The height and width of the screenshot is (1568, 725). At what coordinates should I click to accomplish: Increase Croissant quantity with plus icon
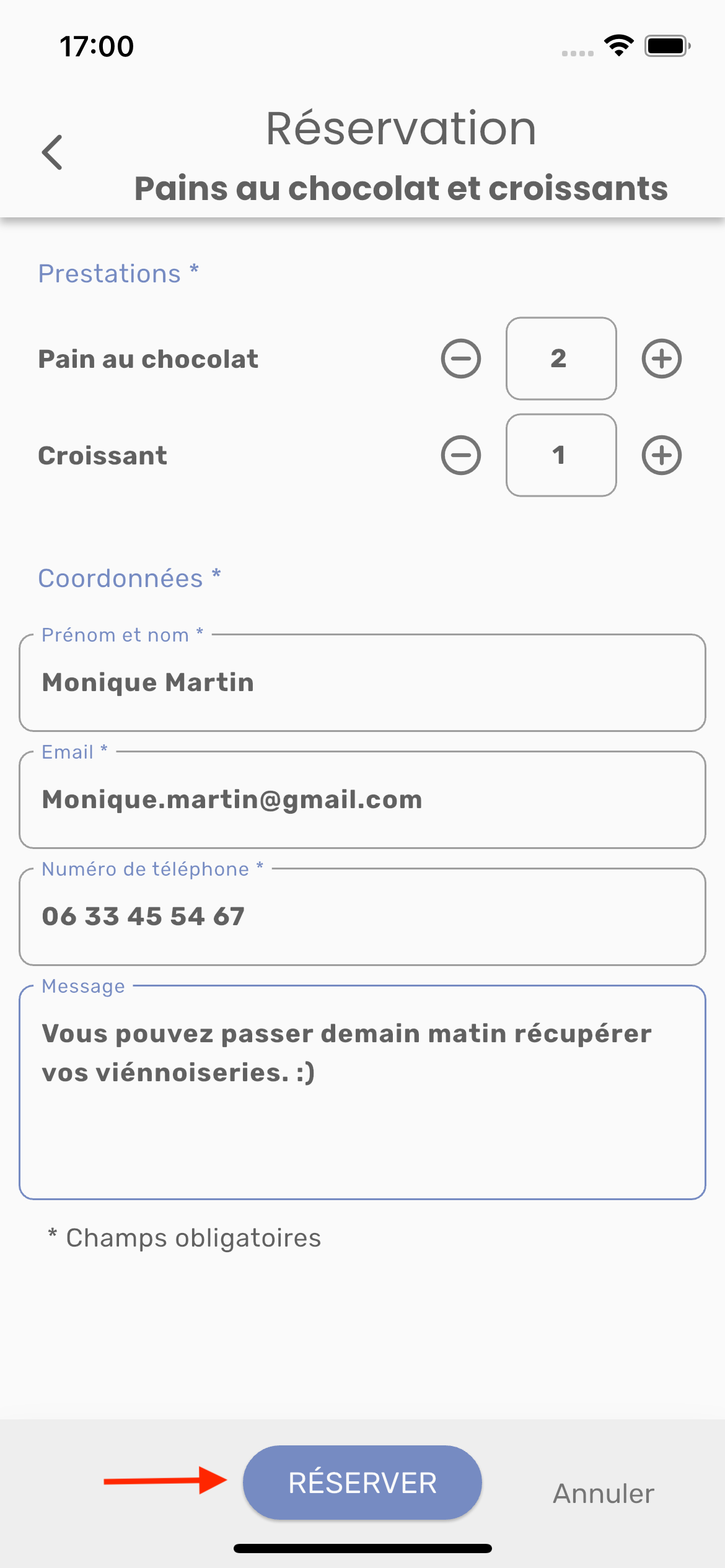click(661, 455)
